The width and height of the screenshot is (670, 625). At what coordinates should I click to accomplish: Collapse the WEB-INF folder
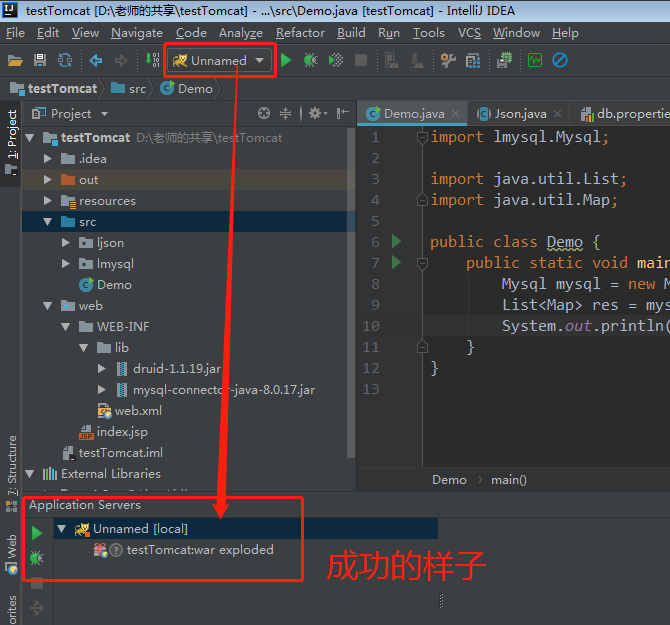66,327
